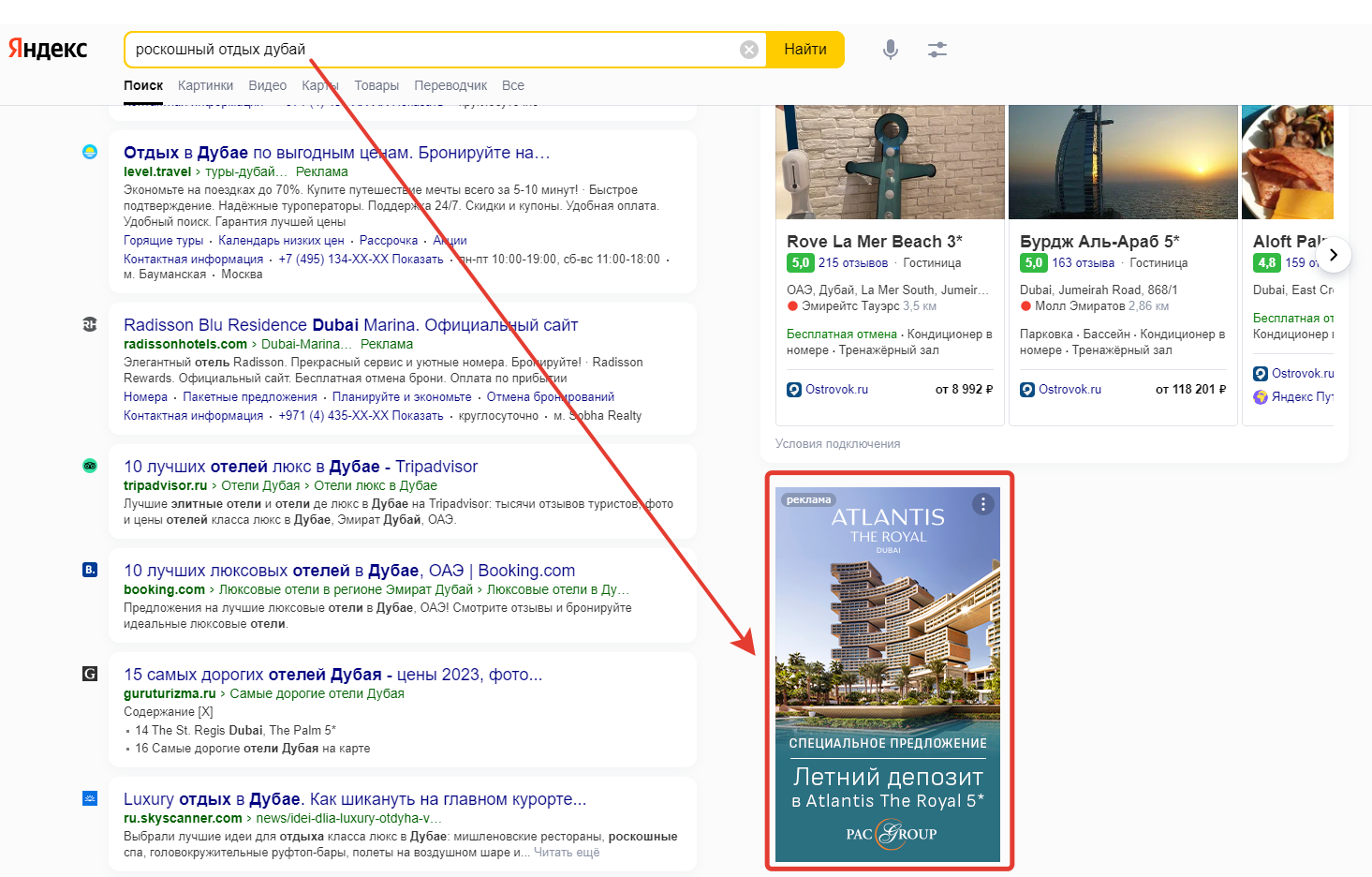Click the Booking.com favicon icon
1372x877 pixels.
pos(90,570)
